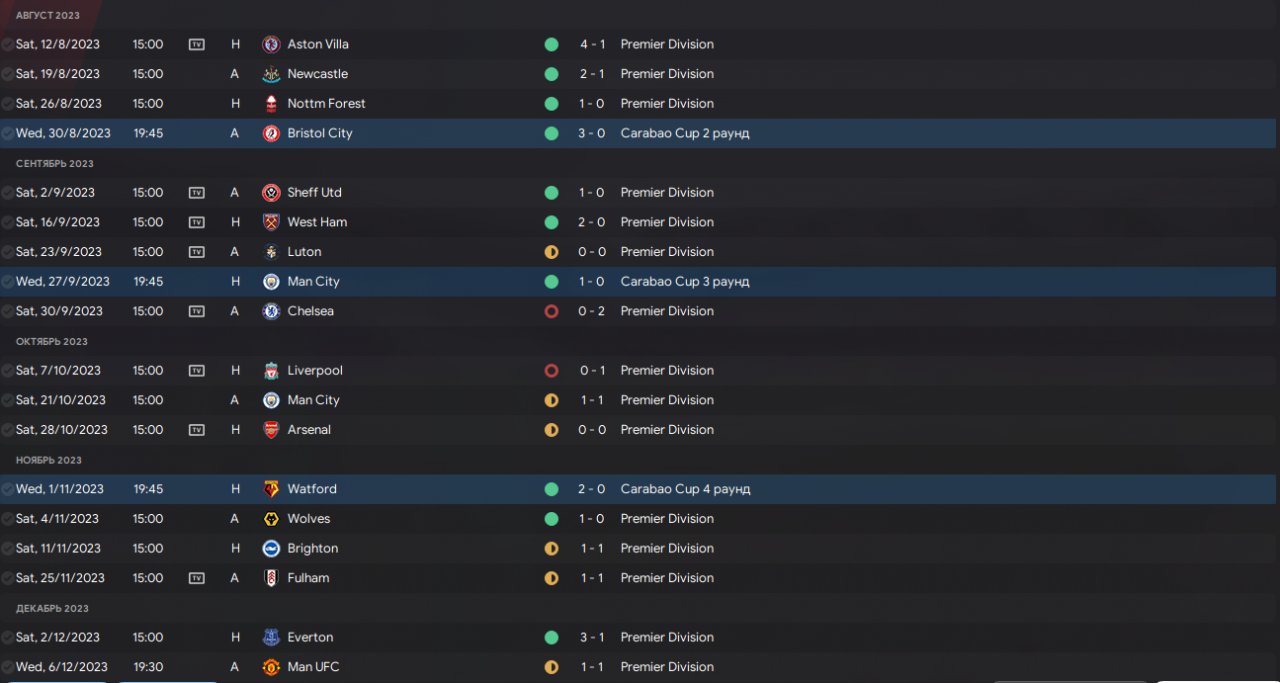The image size is (1280, 683).
Task: Toggle the check circle next to Wed, 27/9/2023
Action: (x=8, y=282)
